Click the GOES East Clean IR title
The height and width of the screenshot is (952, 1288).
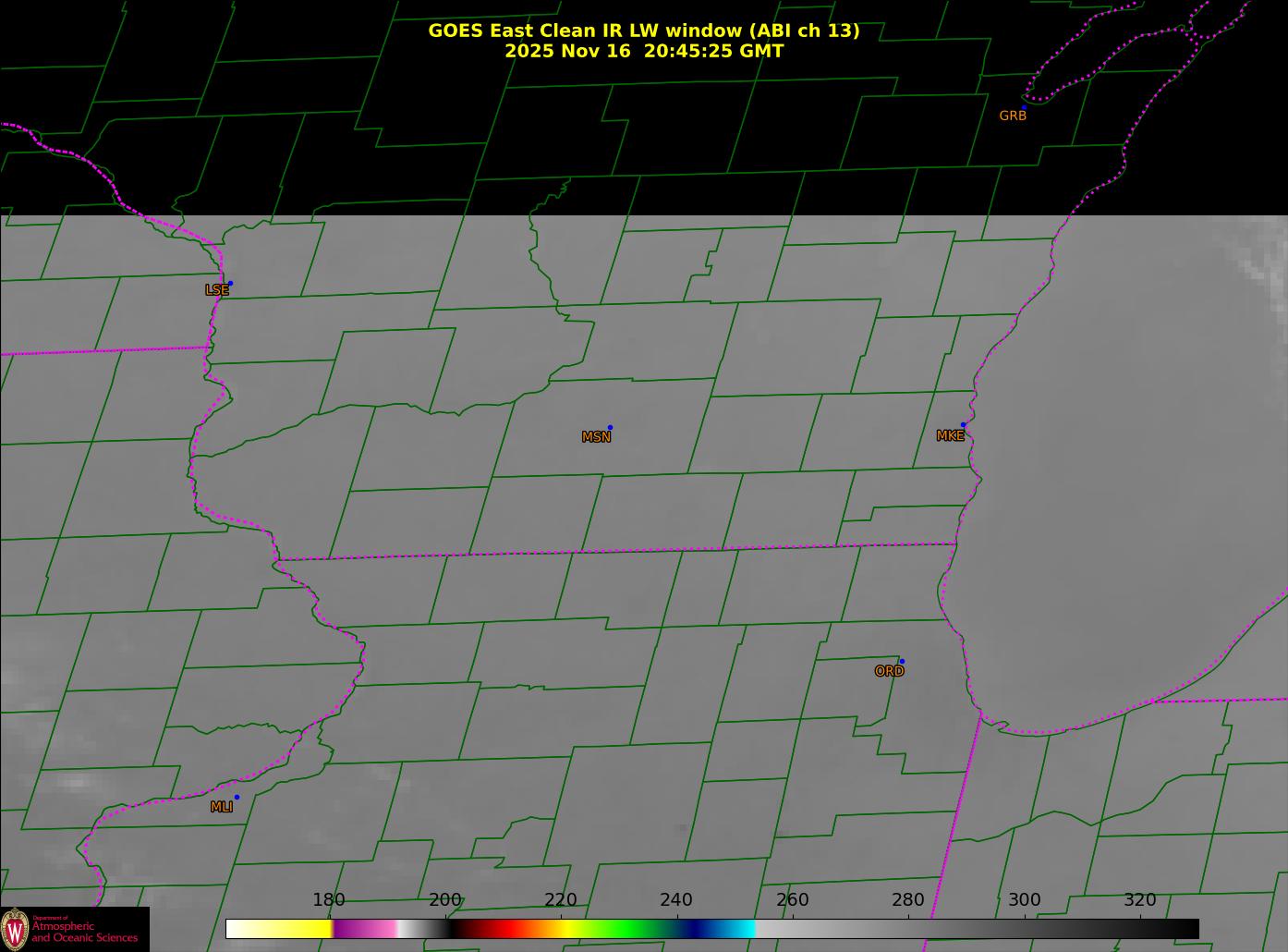(x=643, y=31)
